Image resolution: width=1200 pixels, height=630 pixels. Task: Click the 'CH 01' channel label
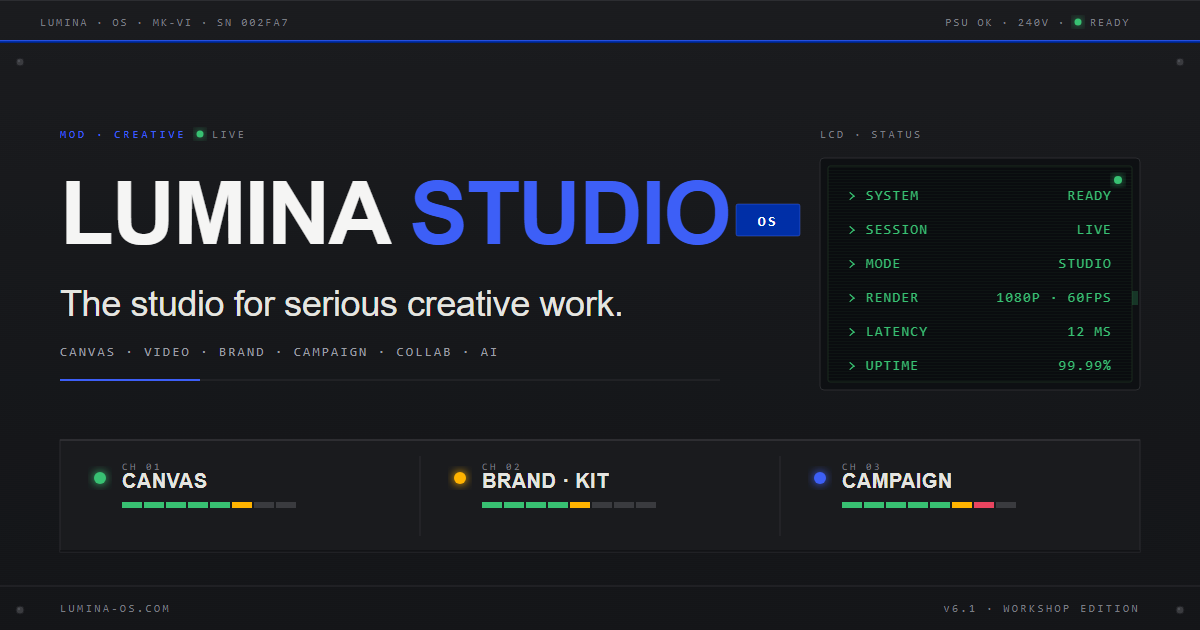(x=141, y=467)
